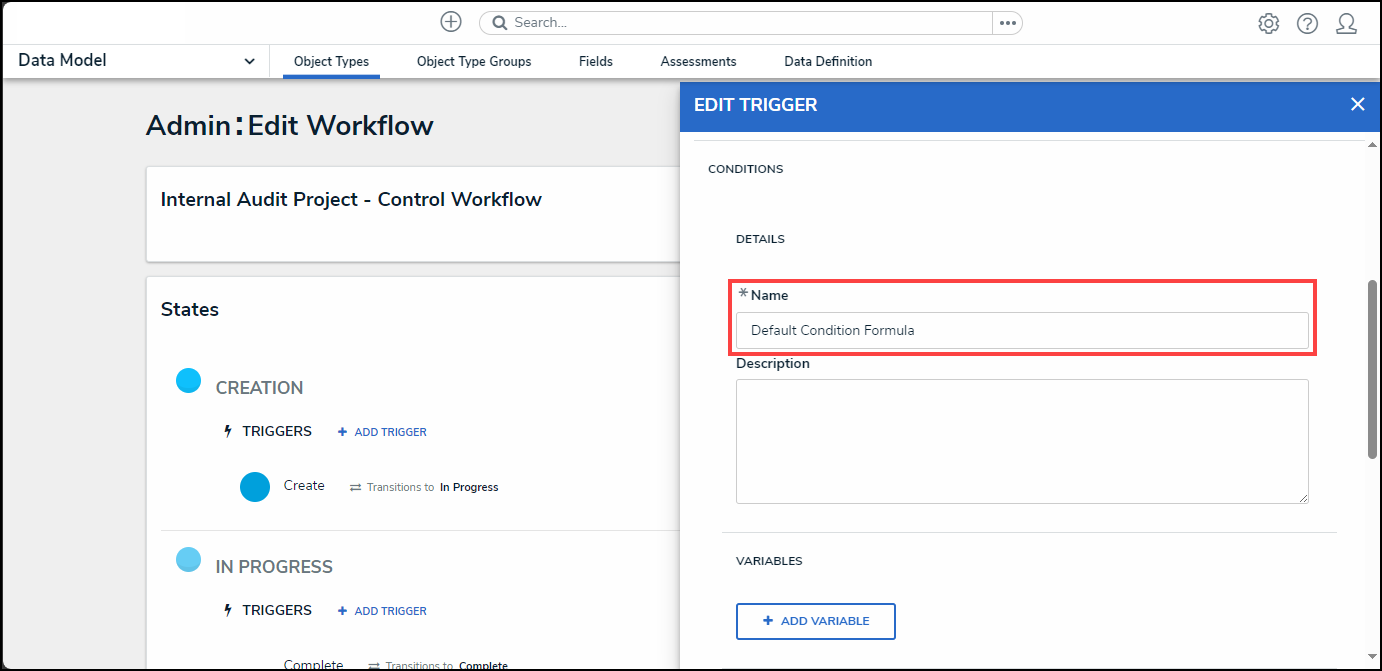Click the 'States' heading

(190, 310)
